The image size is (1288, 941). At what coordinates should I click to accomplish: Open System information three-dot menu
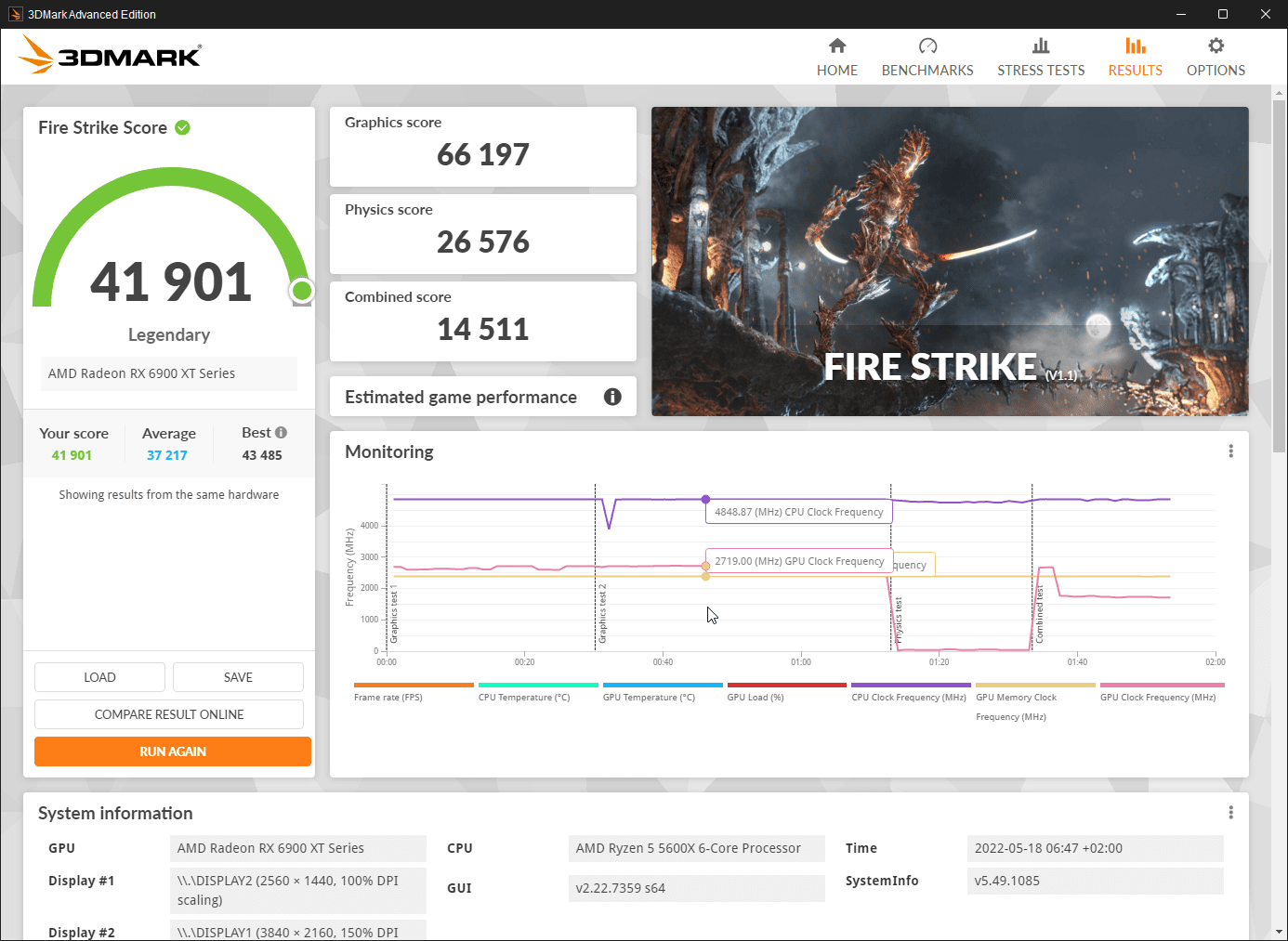point(1230,812)
